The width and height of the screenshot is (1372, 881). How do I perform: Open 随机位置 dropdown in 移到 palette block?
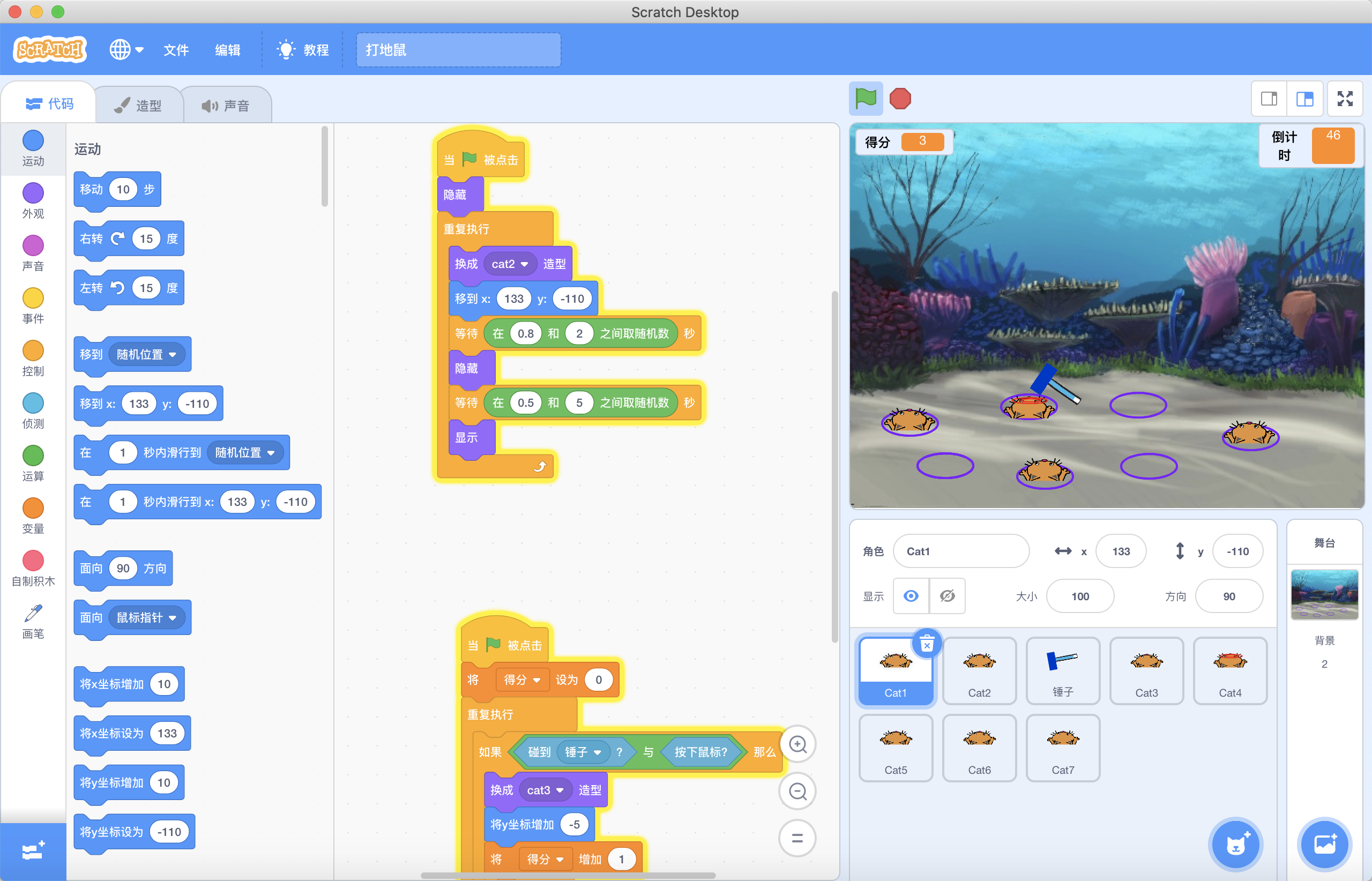[x=146, y=354]
